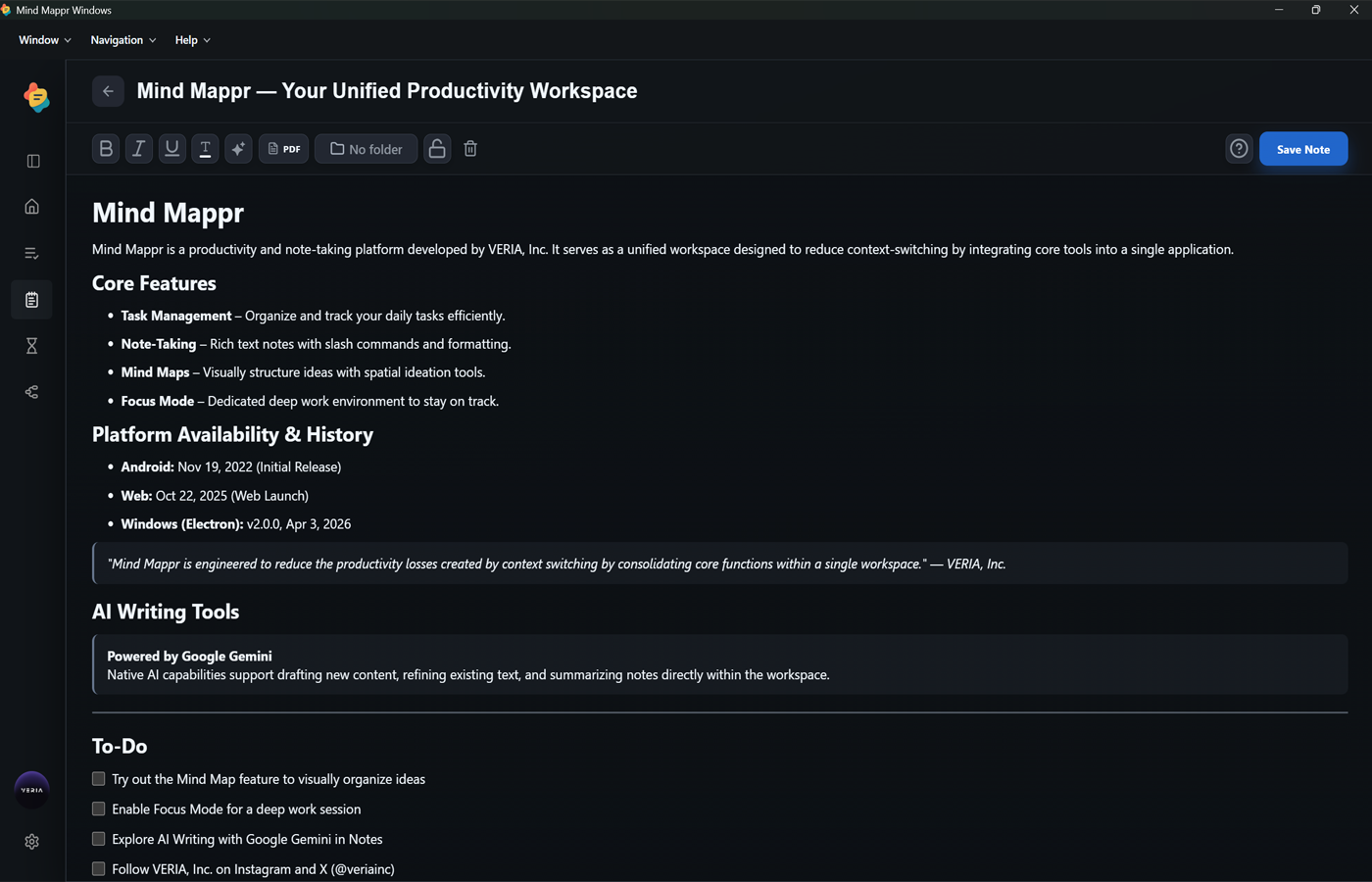Click 'Task Management' bullet text
Screen dimensions: 1372x882
(176, 316)
